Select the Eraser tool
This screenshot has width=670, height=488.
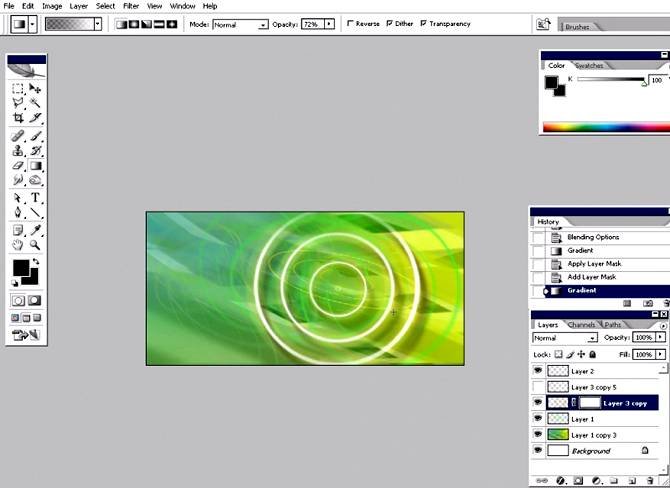18,165
